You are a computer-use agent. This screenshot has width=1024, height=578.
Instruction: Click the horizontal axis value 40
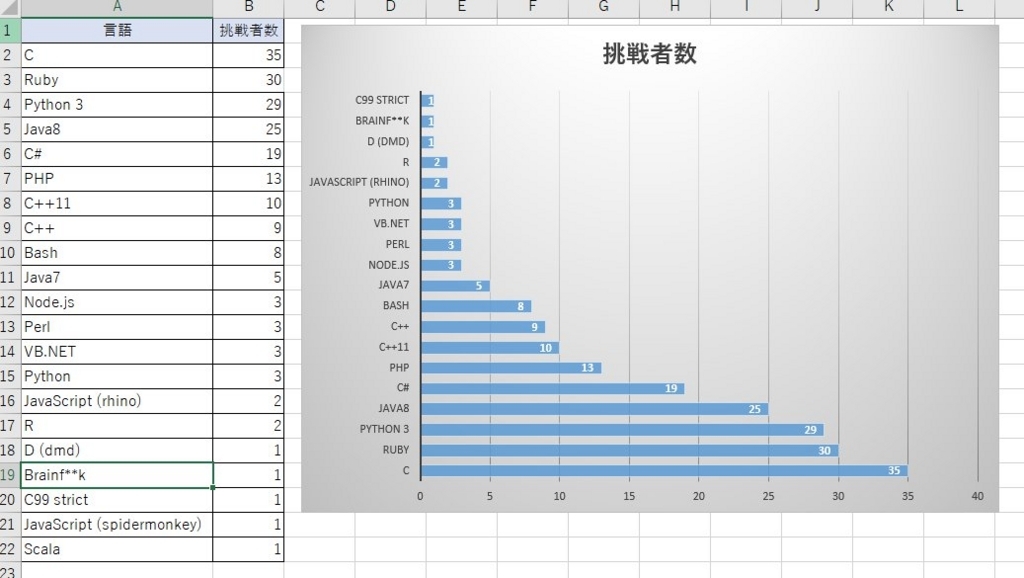tap(978, 496)
